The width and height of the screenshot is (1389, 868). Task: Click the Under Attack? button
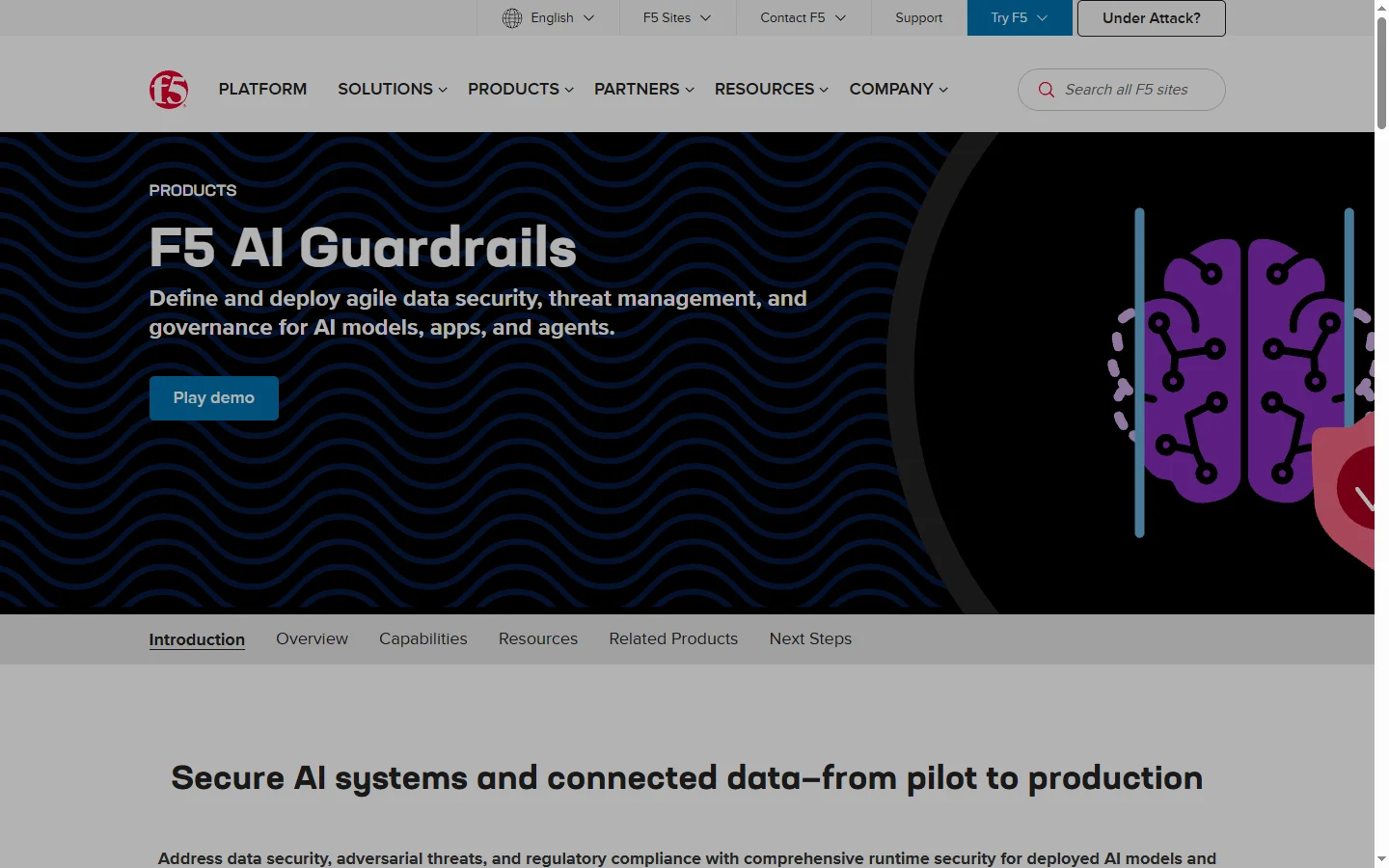coord(1152,18)
